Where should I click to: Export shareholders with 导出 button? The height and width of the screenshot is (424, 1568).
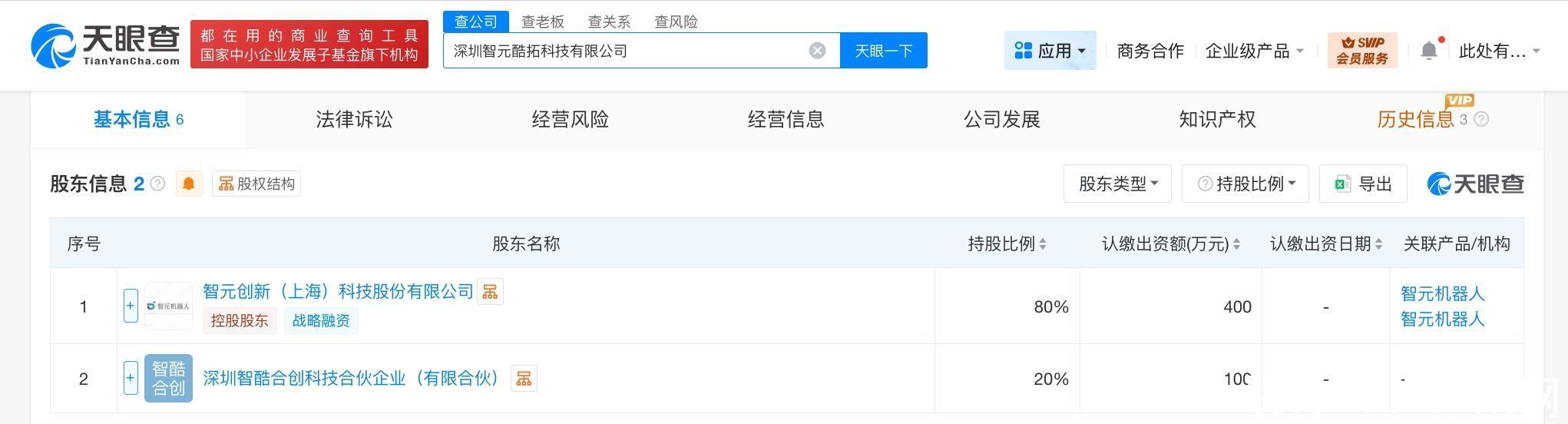1362,184
